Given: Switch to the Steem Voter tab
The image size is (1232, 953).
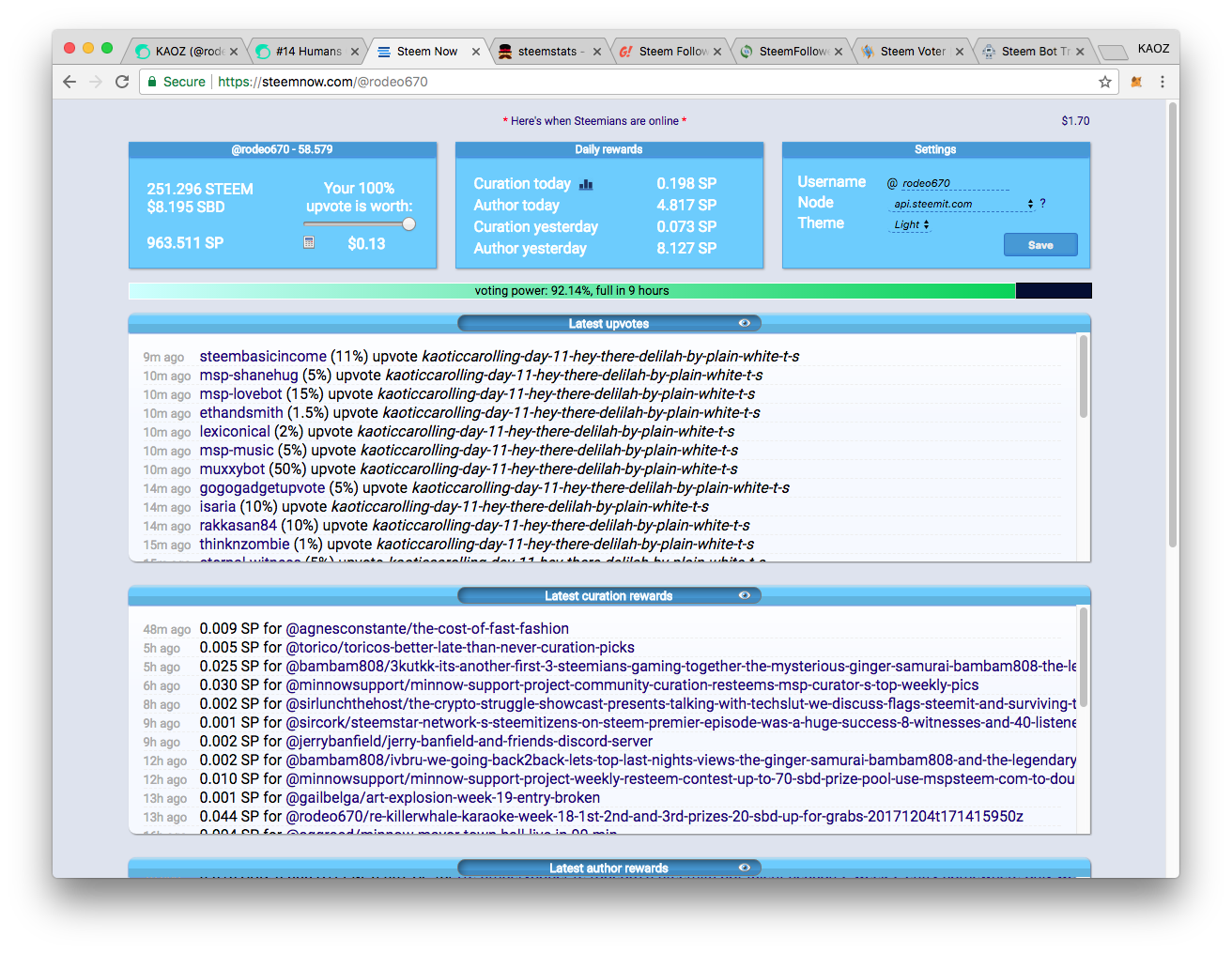Looking at the screenshot, I should (913, 52).
